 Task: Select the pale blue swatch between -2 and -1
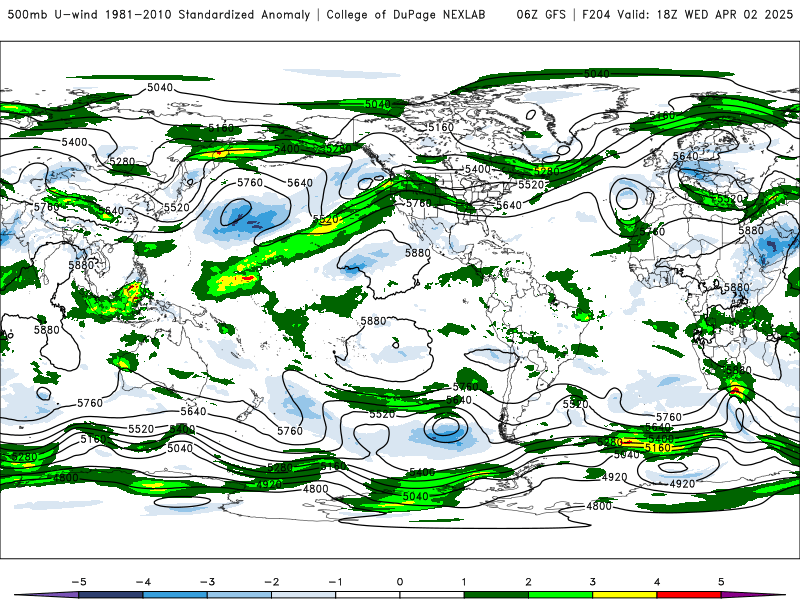tap(304, 595)
